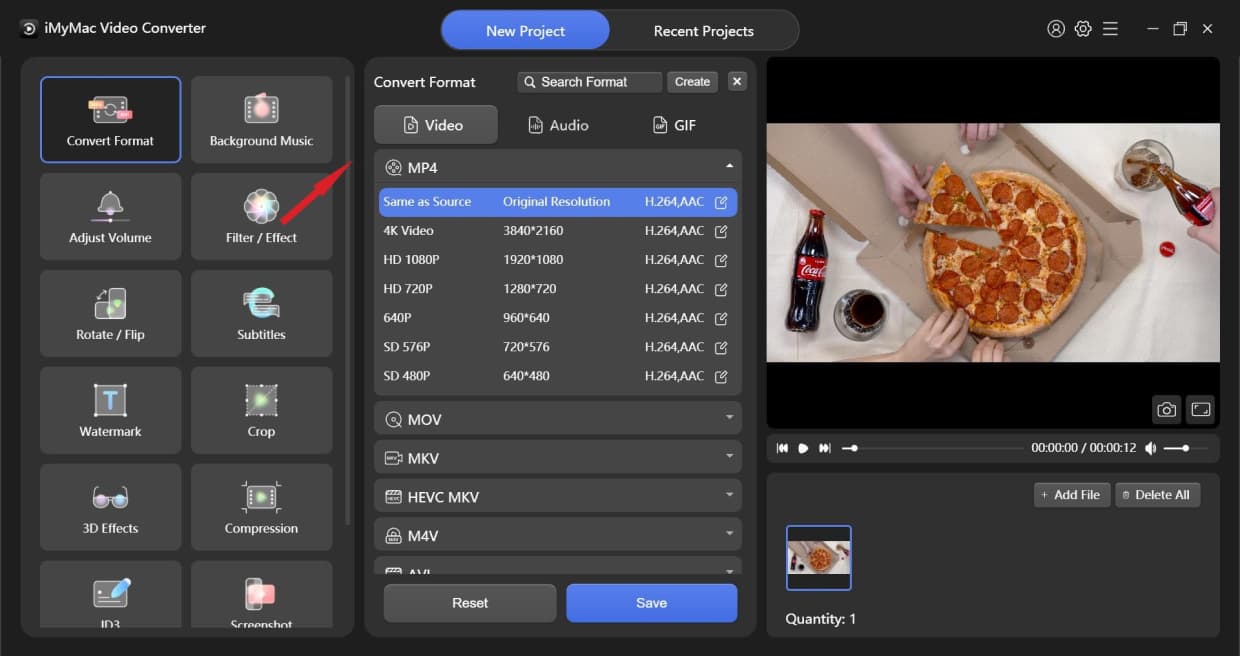Open the user account icon

pyautogui.click(x=1056, y=29)
